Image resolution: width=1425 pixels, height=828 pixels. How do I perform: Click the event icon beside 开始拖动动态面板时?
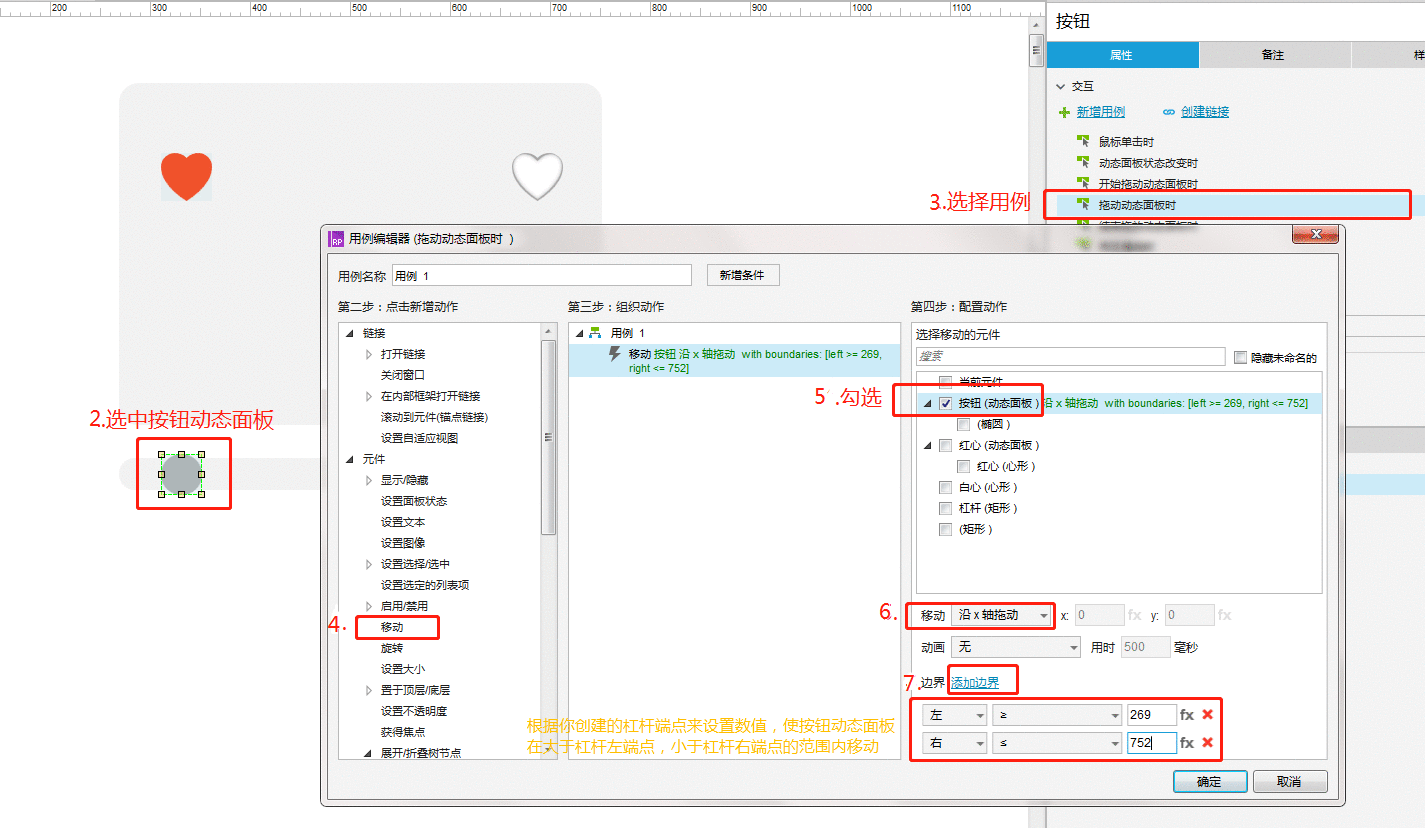coord(1082,183)
